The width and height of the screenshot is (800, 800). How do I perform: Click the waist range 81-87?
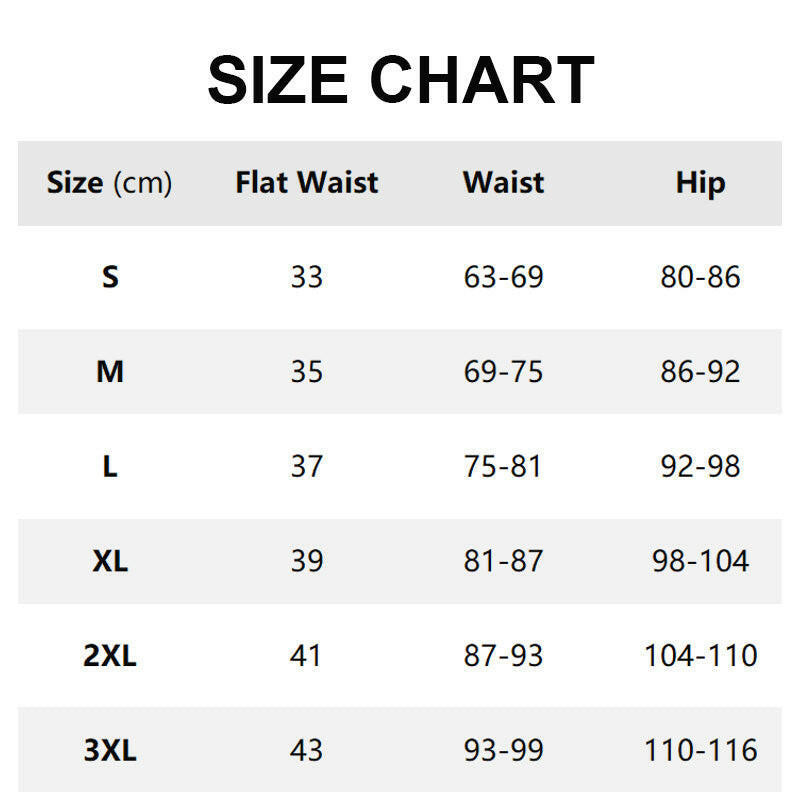[x=503, y=561]
